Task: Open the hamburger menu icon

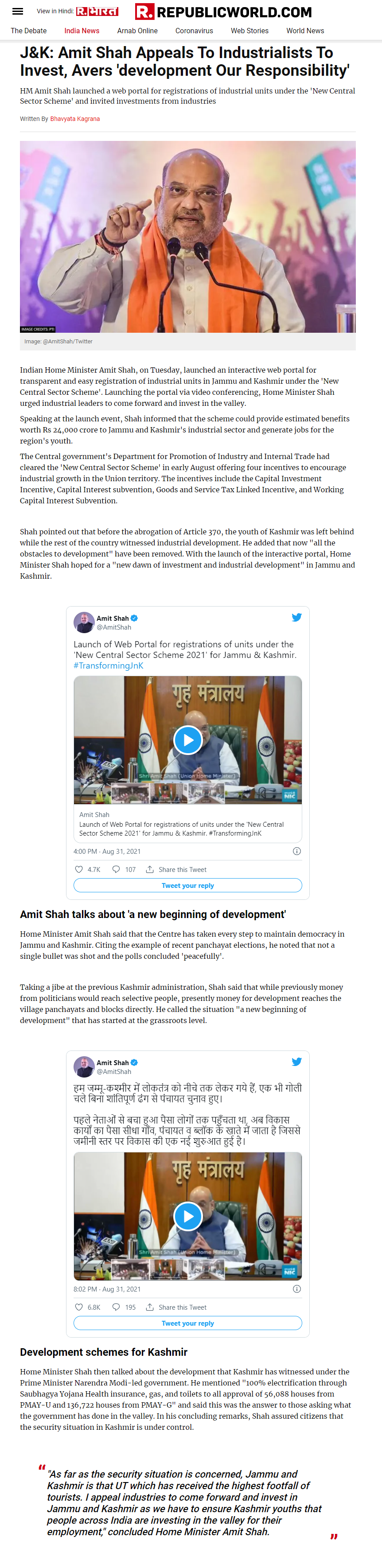Action: click(x=18, y=11)
